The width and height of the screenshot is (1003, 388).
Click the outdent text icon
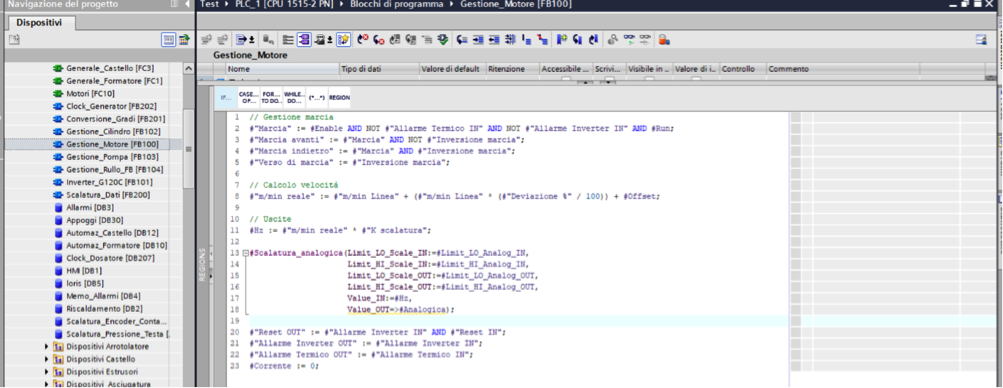click(x=494, y=40)
